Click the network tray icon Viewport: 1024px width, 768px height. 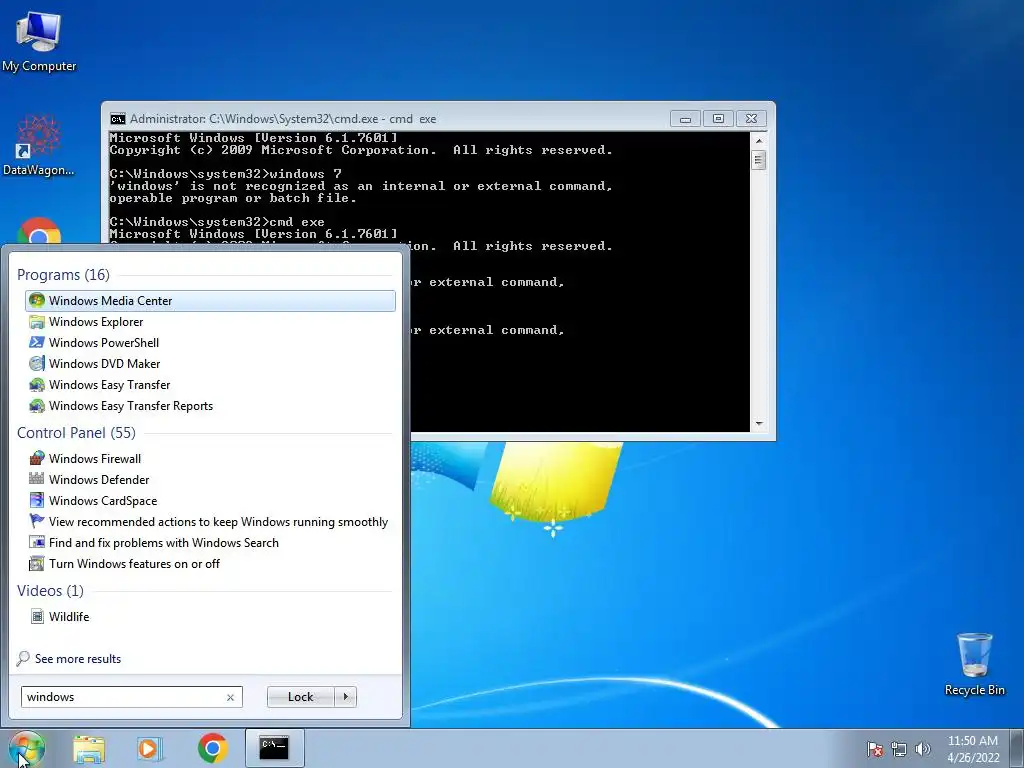[899, 749]
